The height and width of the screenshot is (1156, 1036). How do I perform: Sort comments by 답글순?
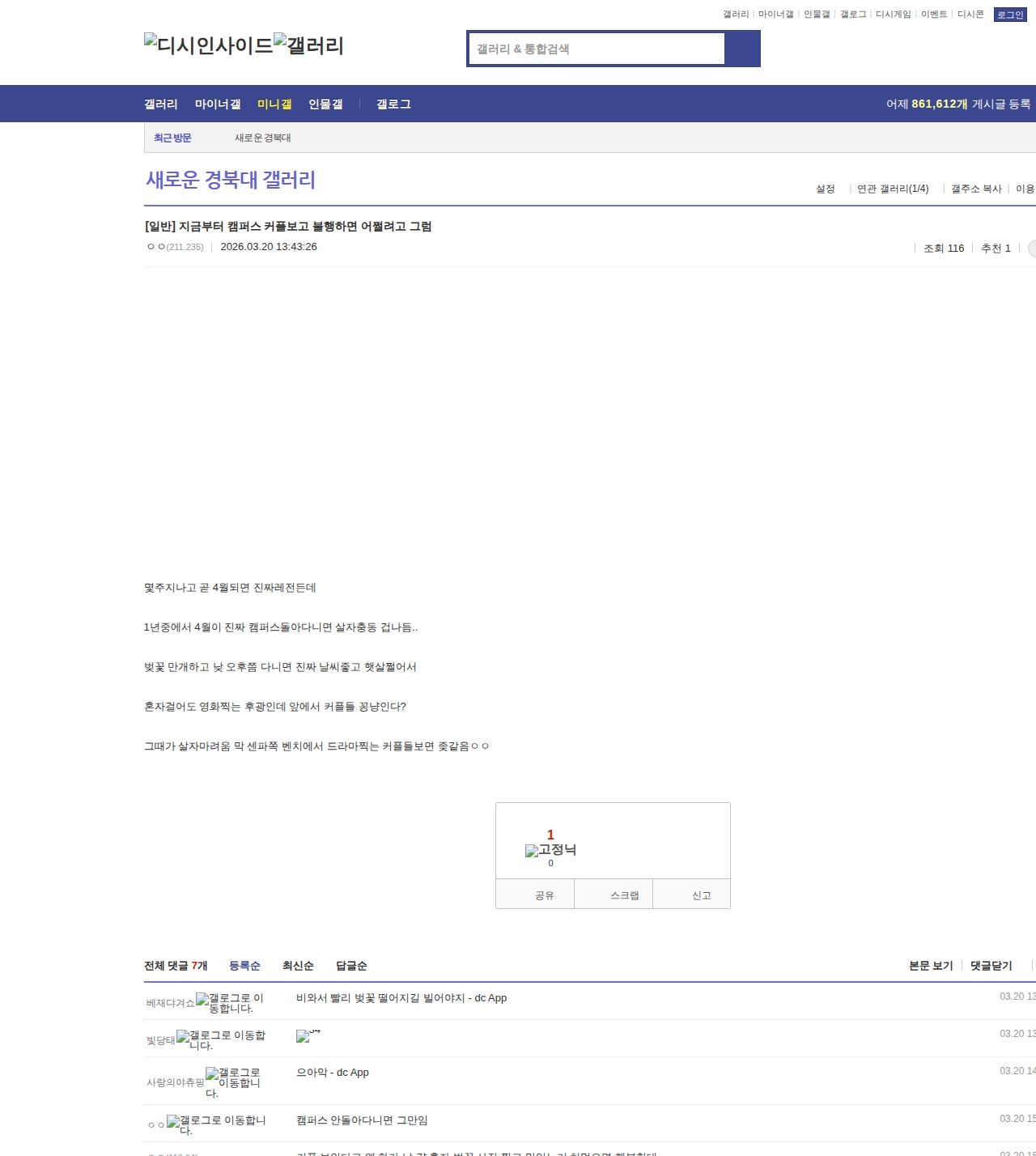click(x=351, y=966)
